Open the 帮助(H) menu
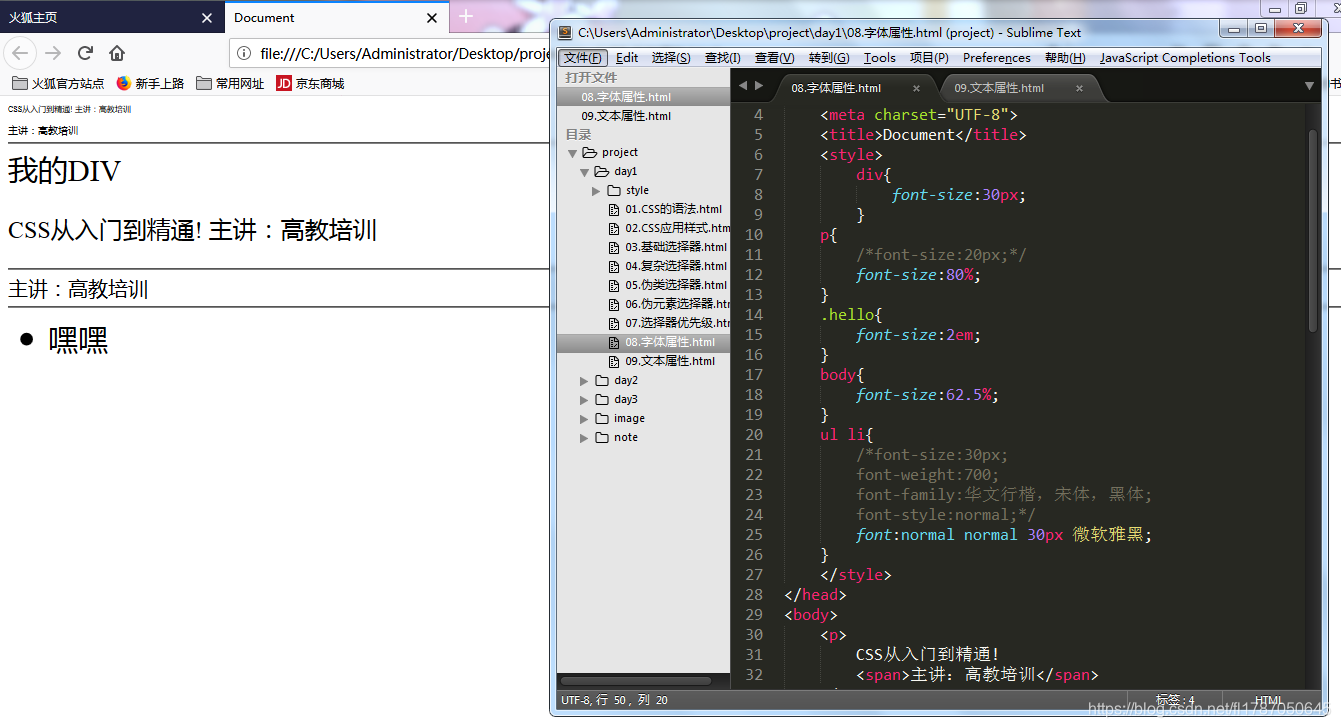 pyautogui.click(x=1065, y=58)
